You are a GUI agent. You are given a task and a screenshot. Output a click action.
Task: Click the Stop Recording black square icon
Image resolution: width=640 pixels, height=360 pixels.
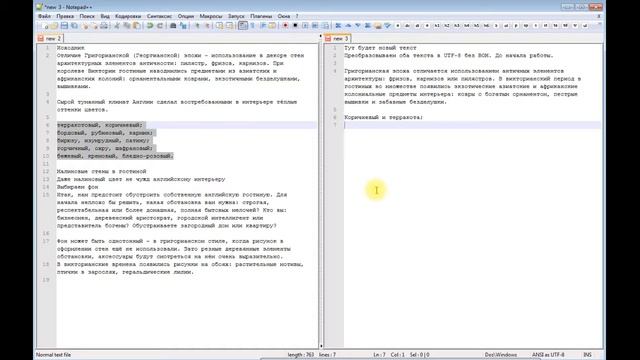coord(295,26)
